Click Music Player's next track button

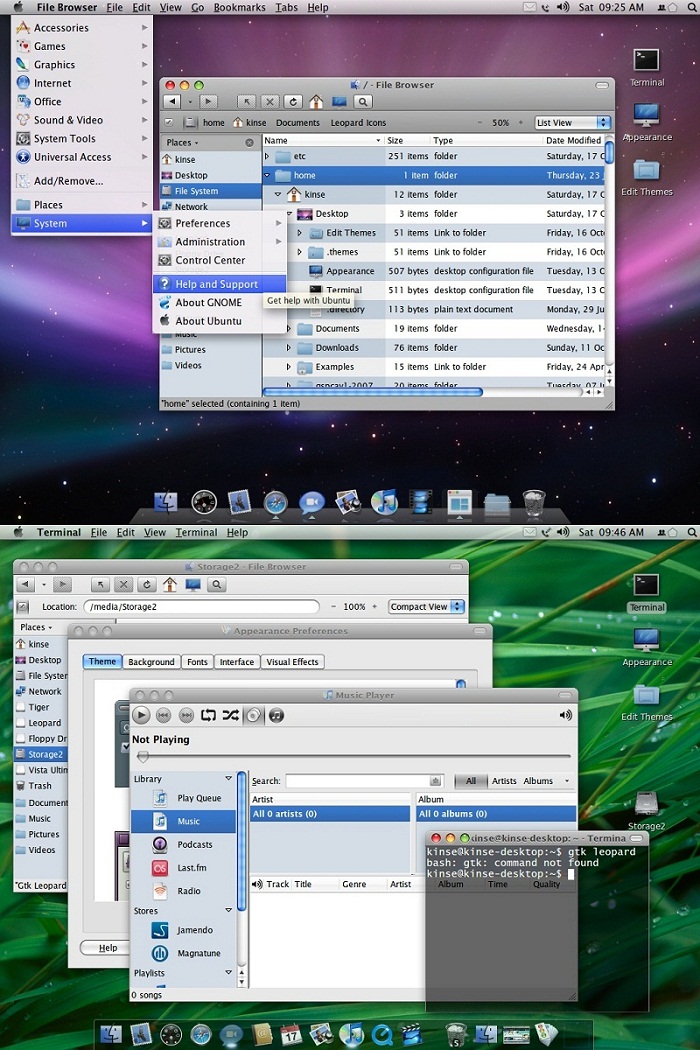pyautogui.click(x=186, y=716)
